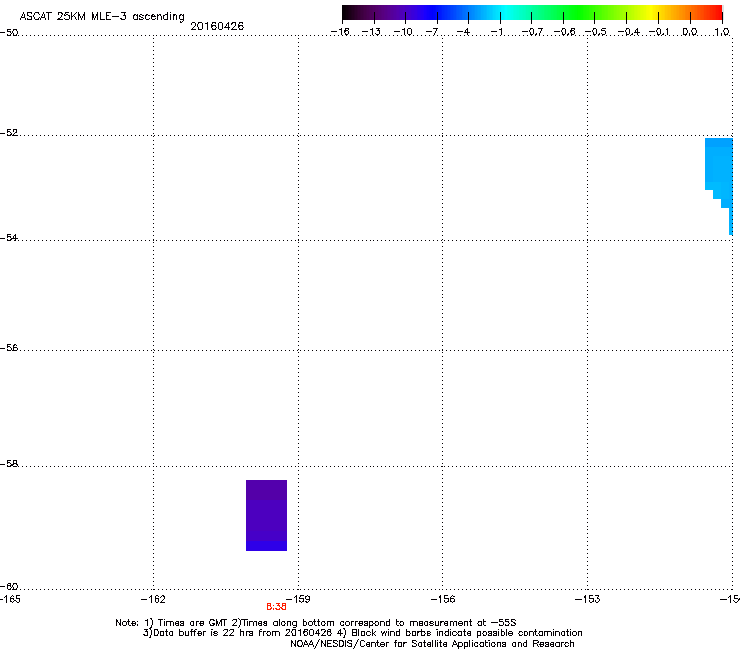Viewport: 740px width, 650px height.
Task: Click the note line 'Data buffer is 22 hrs'
Action: 362,633
